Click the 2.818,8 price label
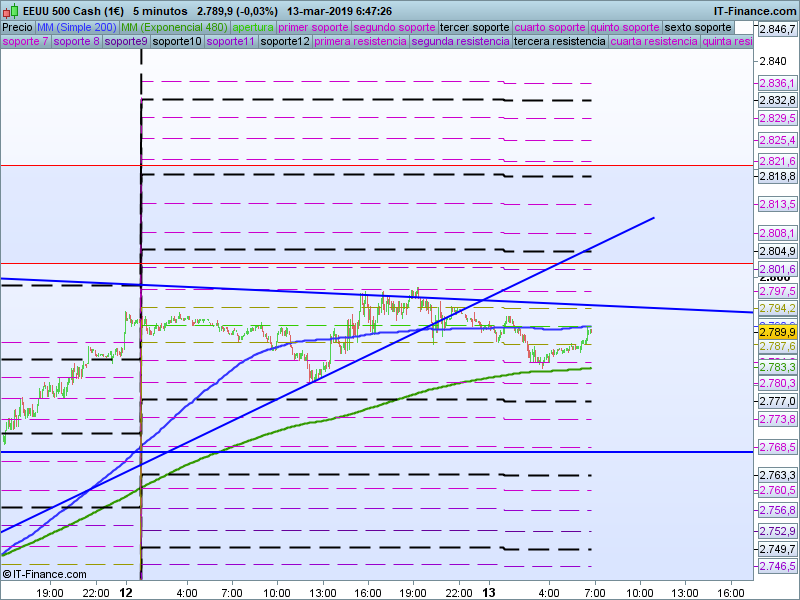Viewport: 800px width, 600px height. point(777,176)
